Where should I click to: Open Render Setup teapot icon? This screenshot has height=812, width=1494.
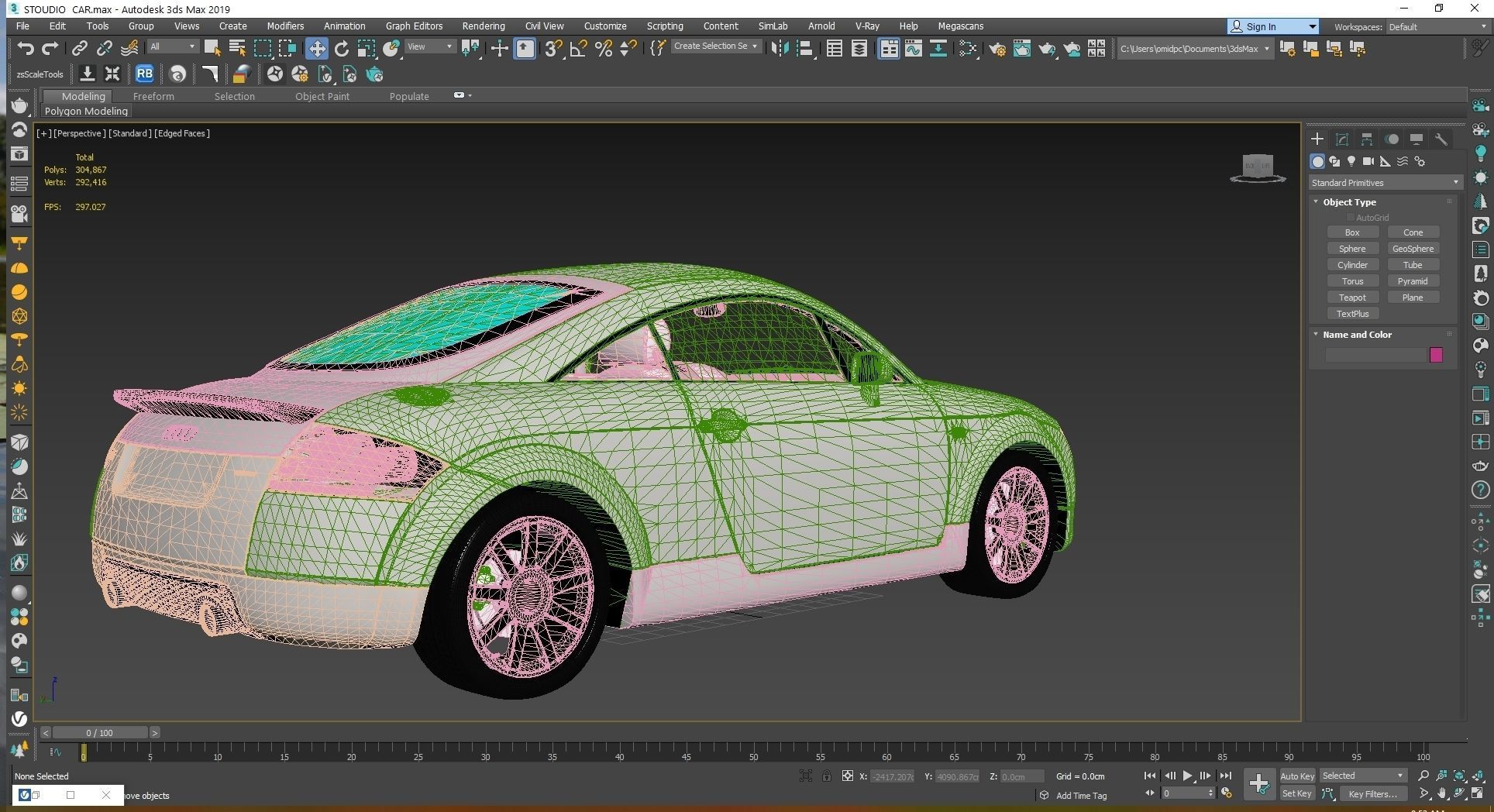[997, 49]
